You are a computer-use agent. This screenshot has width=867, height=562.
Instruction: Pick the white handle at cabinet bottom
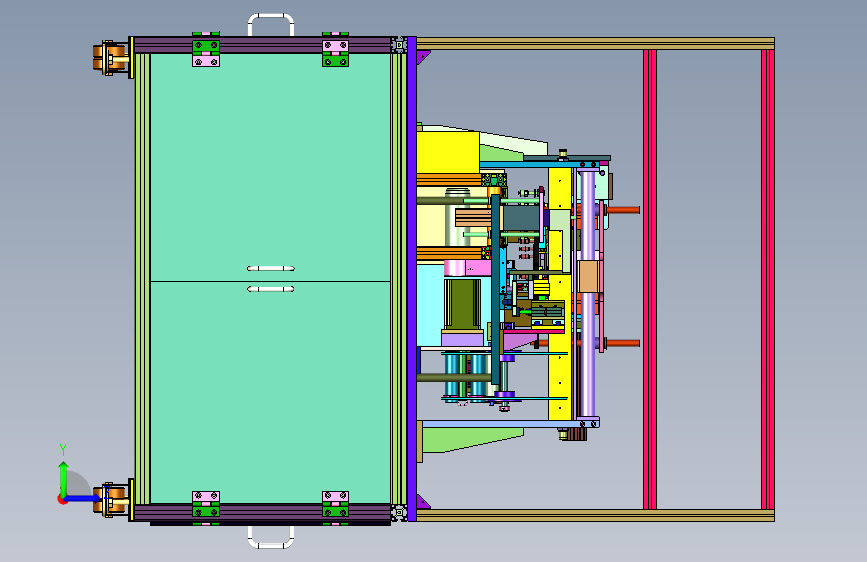pyautogui.click(x=271, y=537)
